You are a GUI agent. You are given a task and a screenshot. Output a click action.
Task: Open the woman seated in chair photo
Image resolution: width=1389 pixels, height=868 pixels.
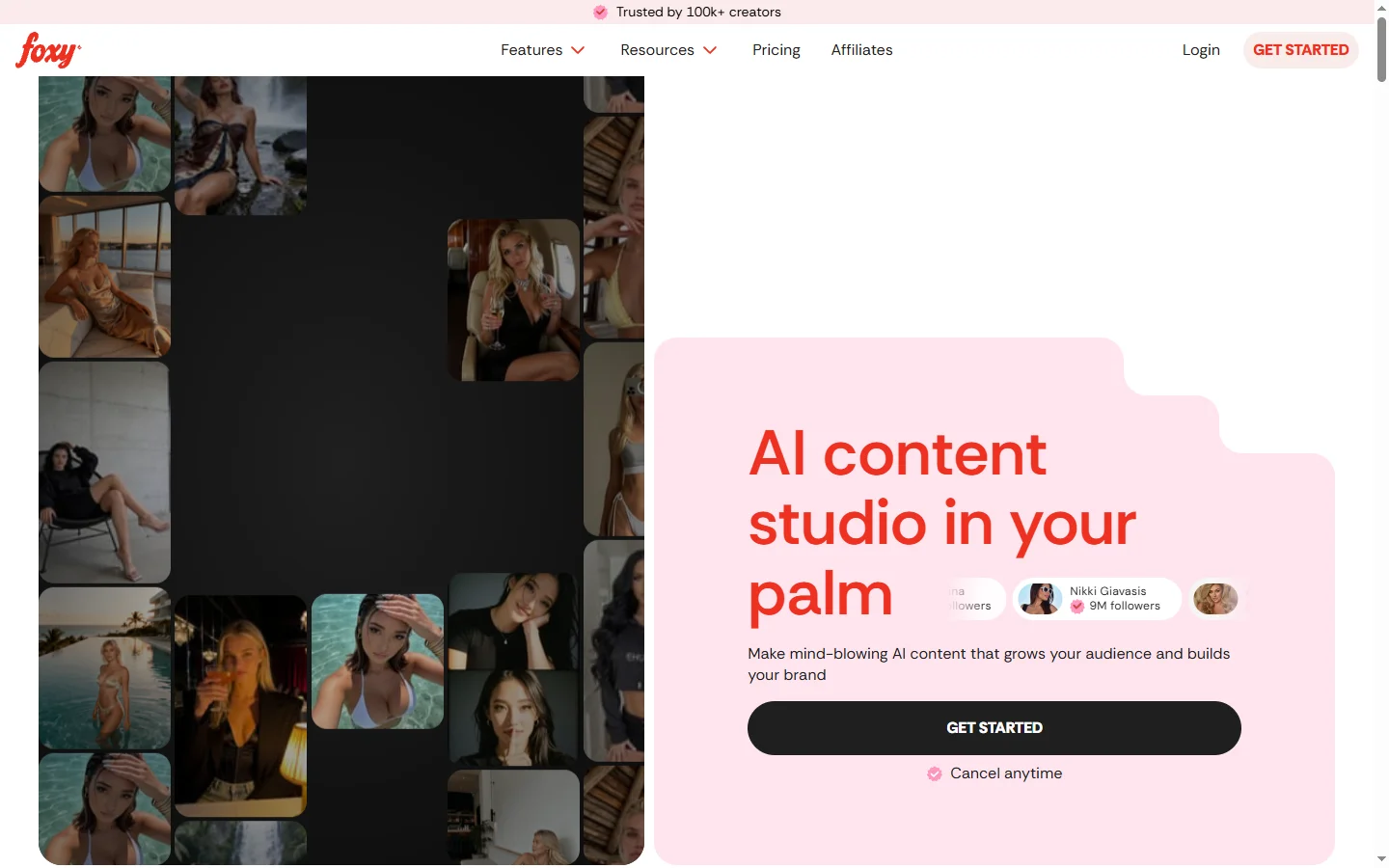(x=104, y=473)
